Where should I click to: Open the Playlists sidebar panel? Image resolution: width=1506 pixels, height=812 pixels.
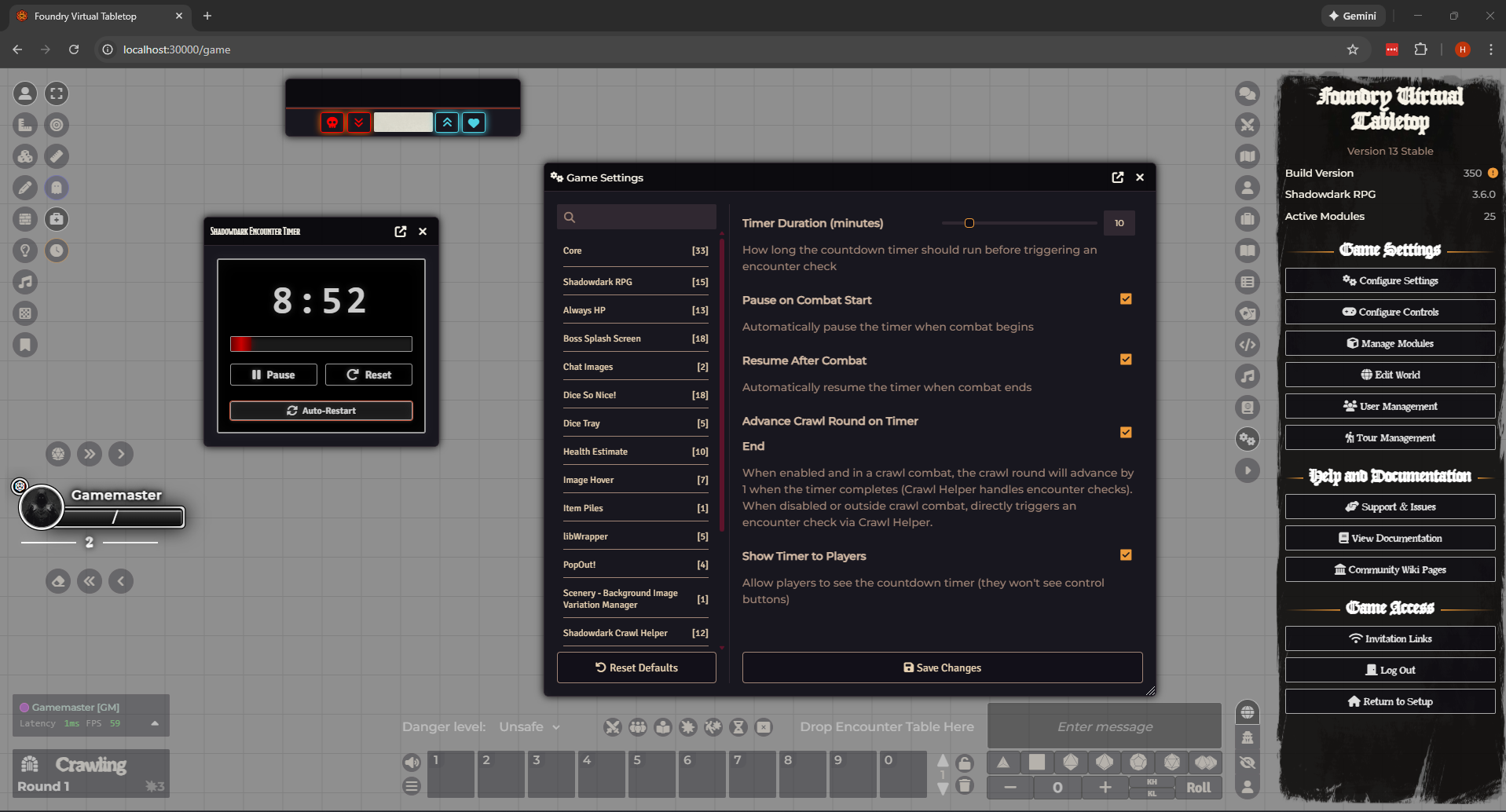pyautogui.click(x=1248, y=376)
